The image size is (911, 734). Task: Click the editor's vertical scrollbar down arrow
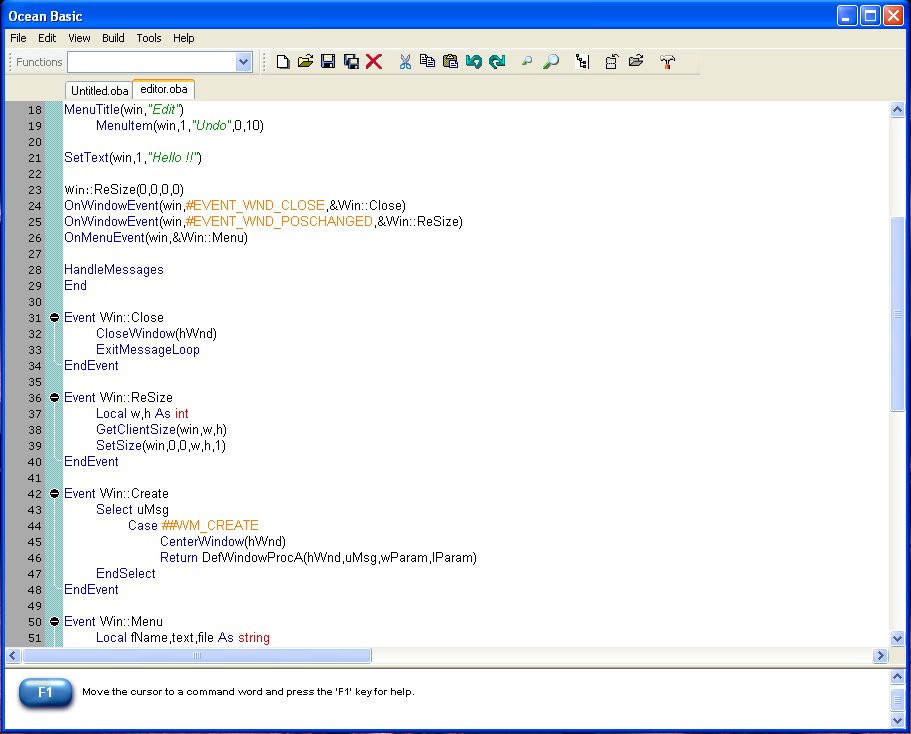(897, 638)
